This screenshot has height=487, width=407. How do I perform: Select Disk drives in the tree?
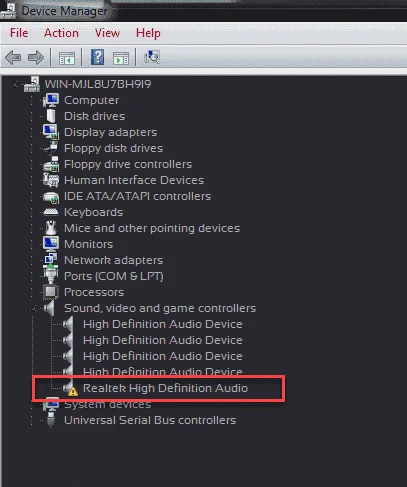95,116
